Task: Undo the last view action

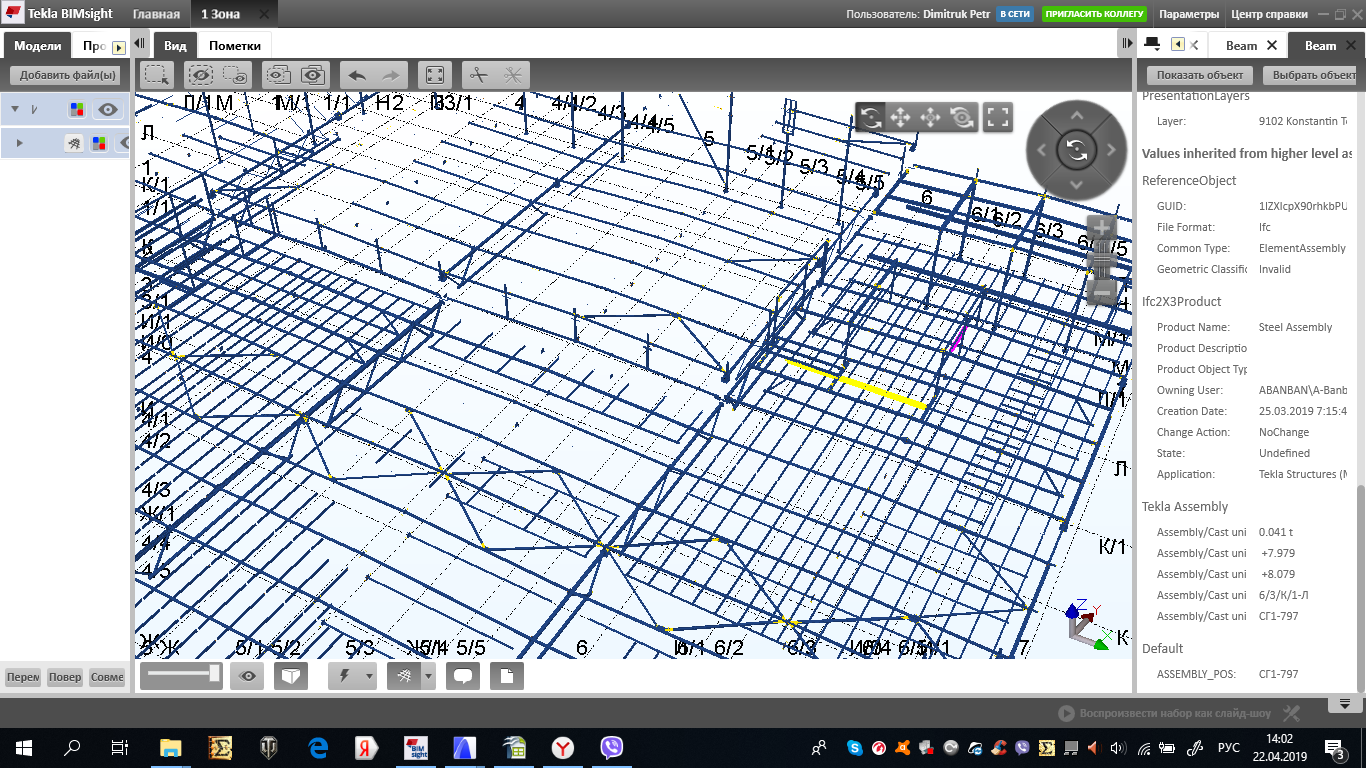Action: click(x=357, y=75)
